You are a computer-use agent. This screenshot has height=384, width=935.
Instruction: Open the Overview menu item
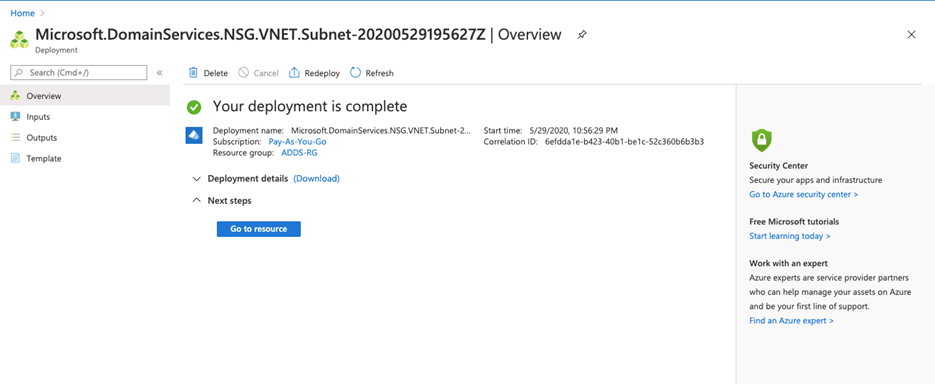point(85,95)
